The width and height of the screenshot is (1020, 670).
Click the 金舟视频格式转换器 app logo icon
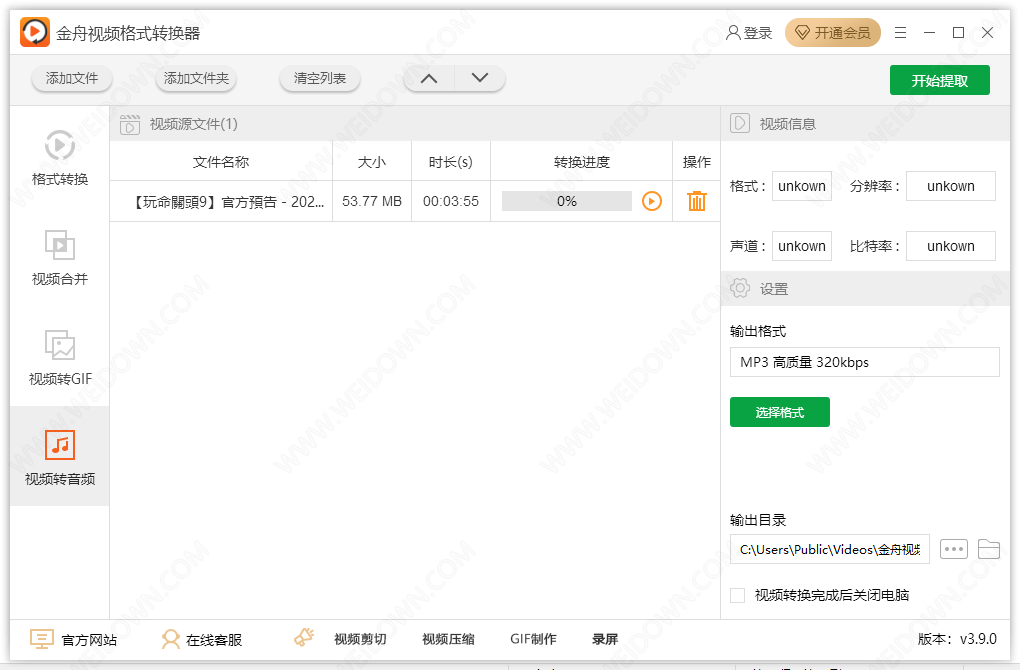[34, 32]
